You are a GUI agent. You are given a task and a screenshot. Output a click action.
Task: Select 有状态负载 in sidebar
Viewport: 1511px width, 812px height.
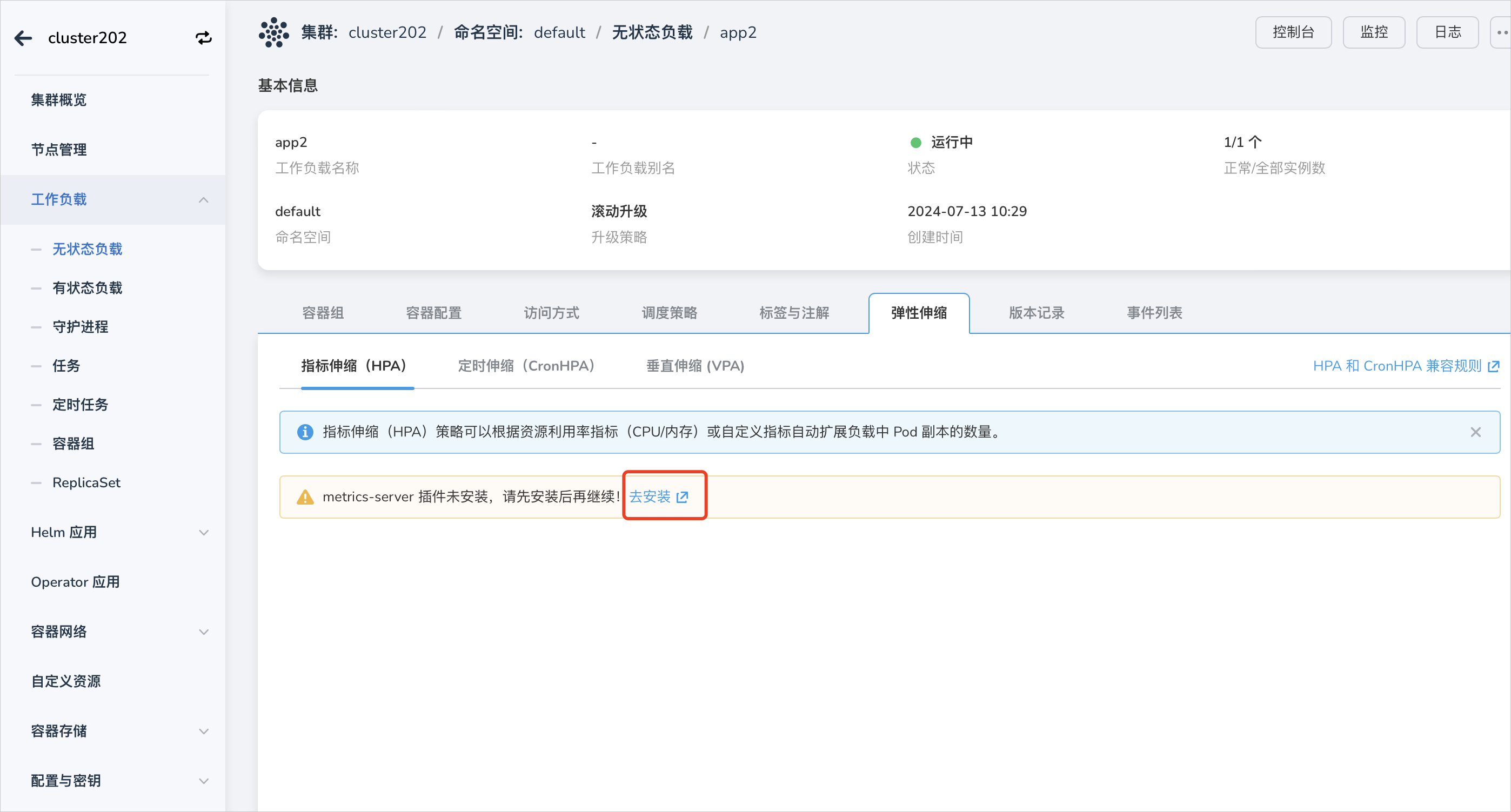[x=88, y=288]
